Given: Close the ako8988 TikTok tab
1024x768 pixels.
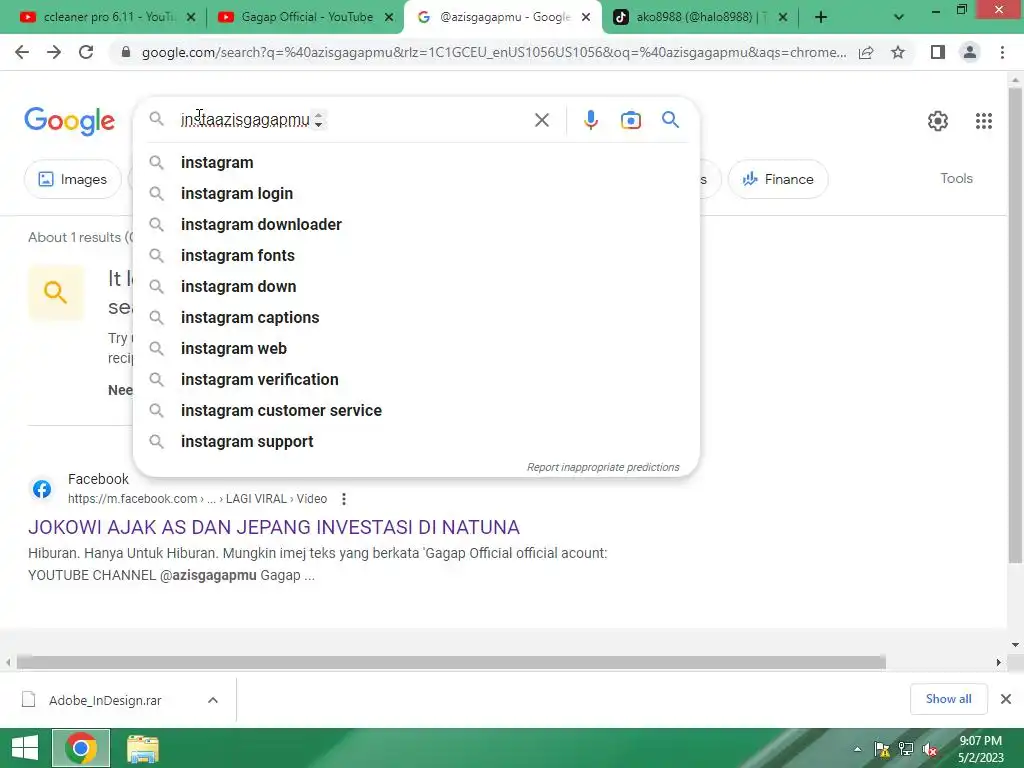Looking at the screenshot, I should (782, 18).
